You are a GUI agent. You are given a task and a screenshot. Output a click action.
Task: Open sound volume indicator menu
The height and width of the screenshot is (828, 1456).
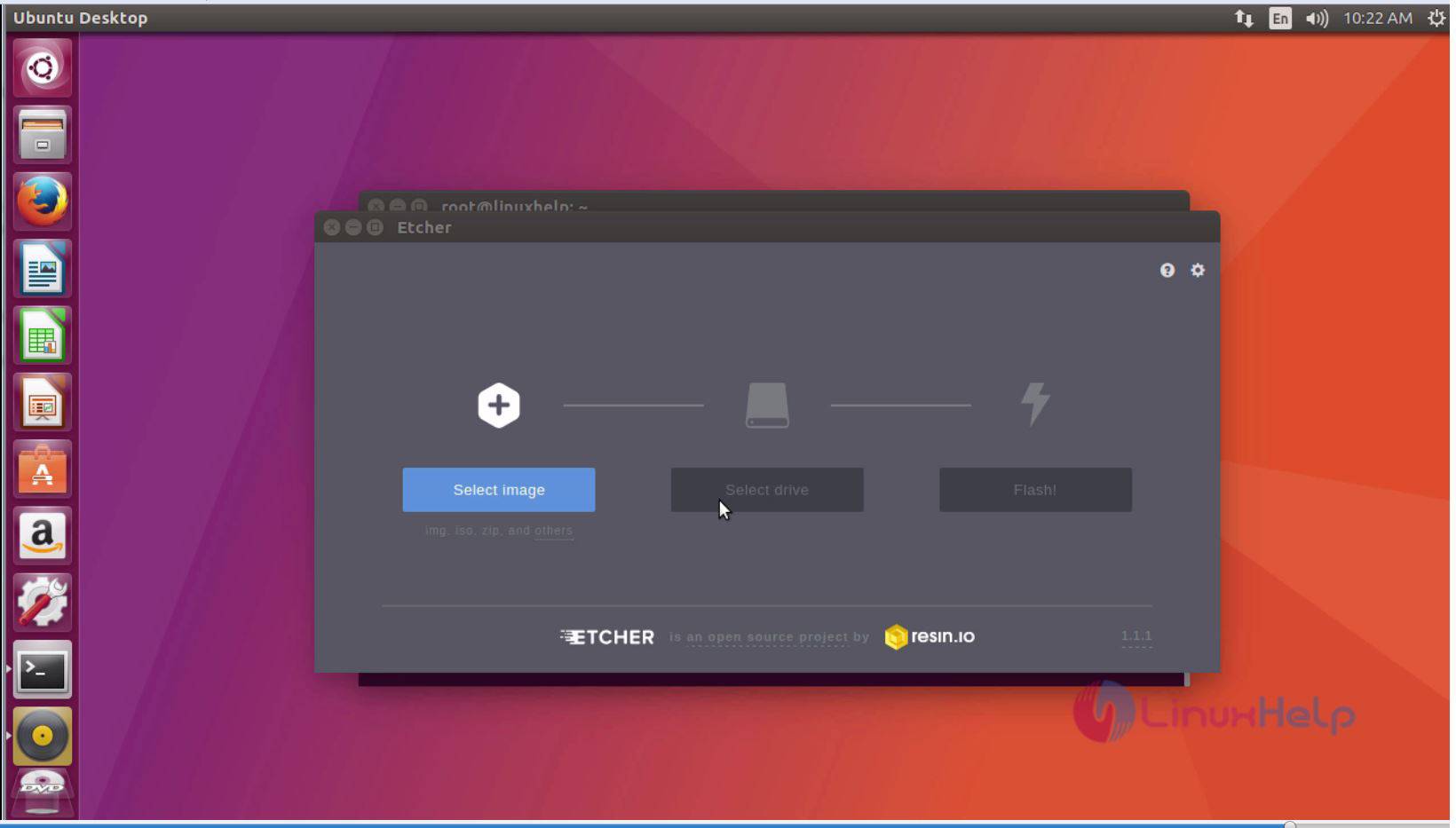1317,18
